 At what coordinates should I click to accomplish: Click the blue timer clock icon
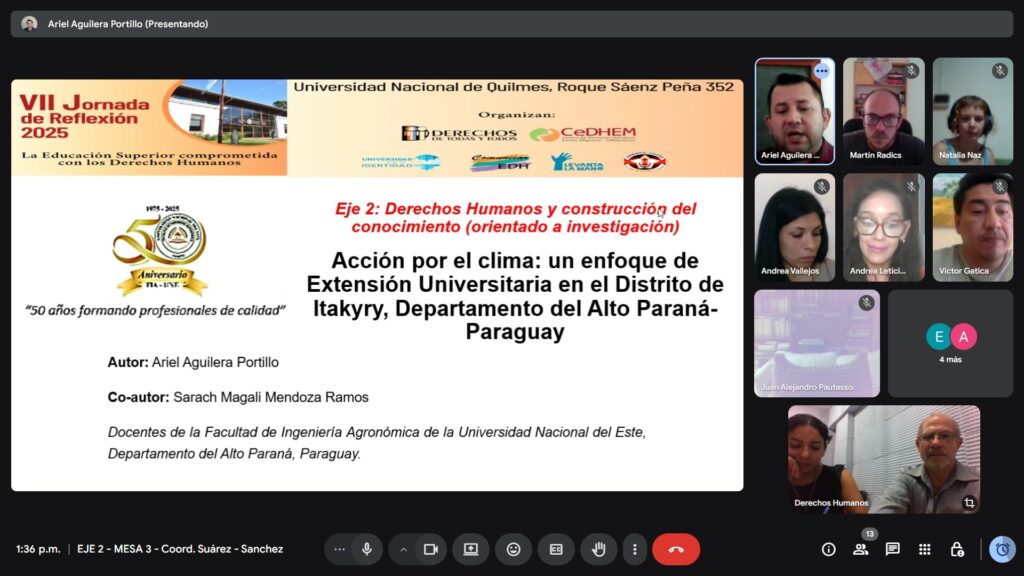pos(1001,549)
